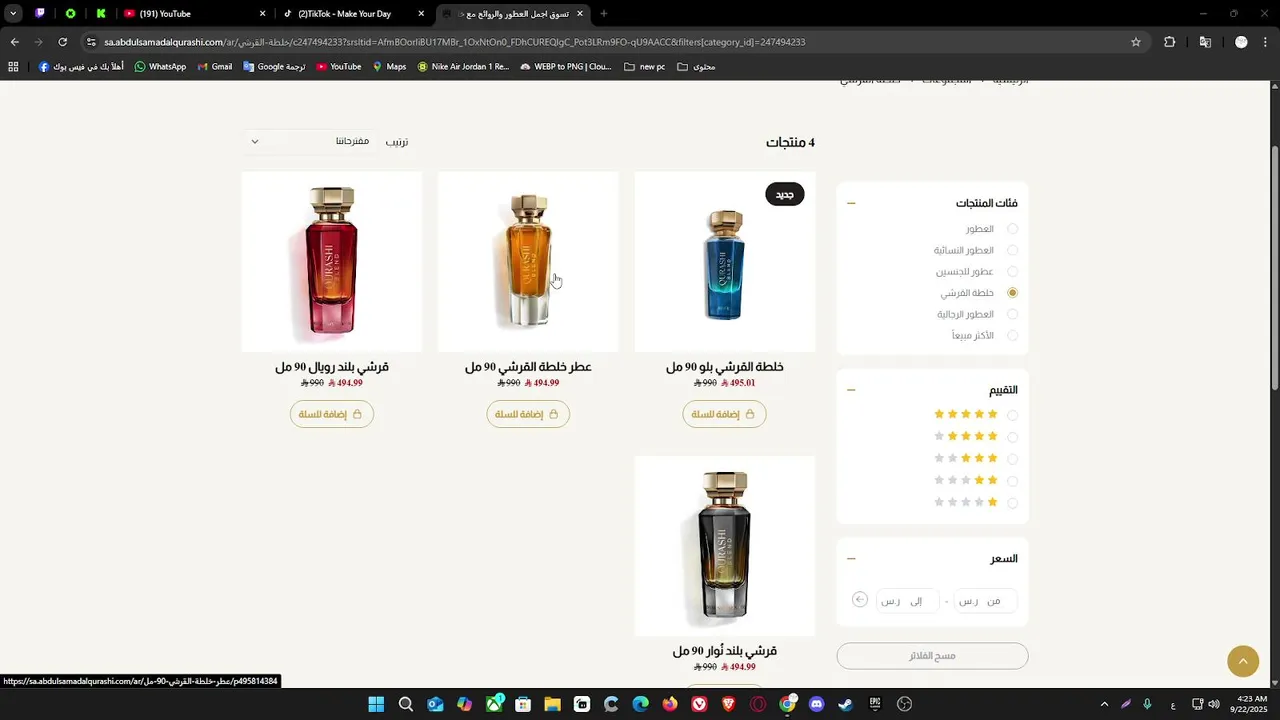1280x720 pixels.
Task: Open the قرشي بلند رويال product image
Action: pyautogui.click(x=332, y=262)
